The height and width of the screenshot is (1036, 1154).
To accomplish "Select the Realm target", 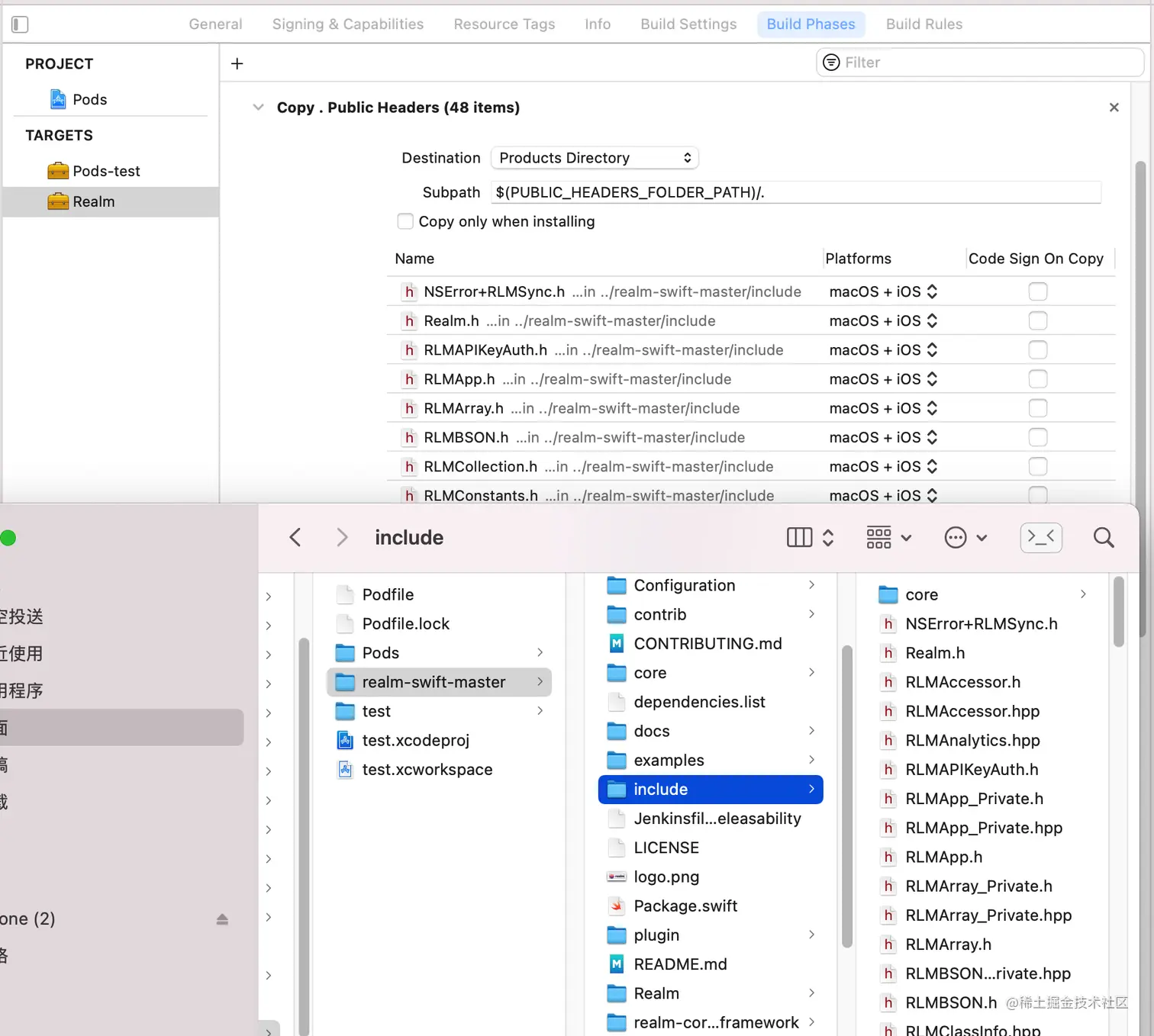I will 111,201.
